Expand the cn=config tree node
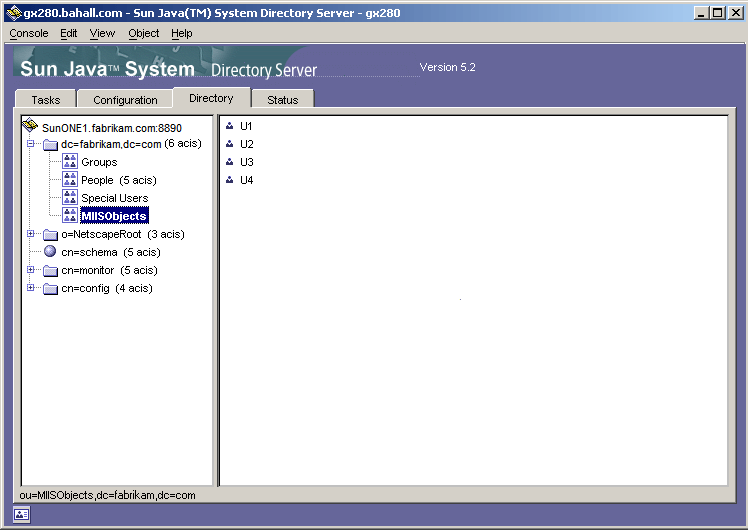The image size is (748, 530). click(31, 288)
